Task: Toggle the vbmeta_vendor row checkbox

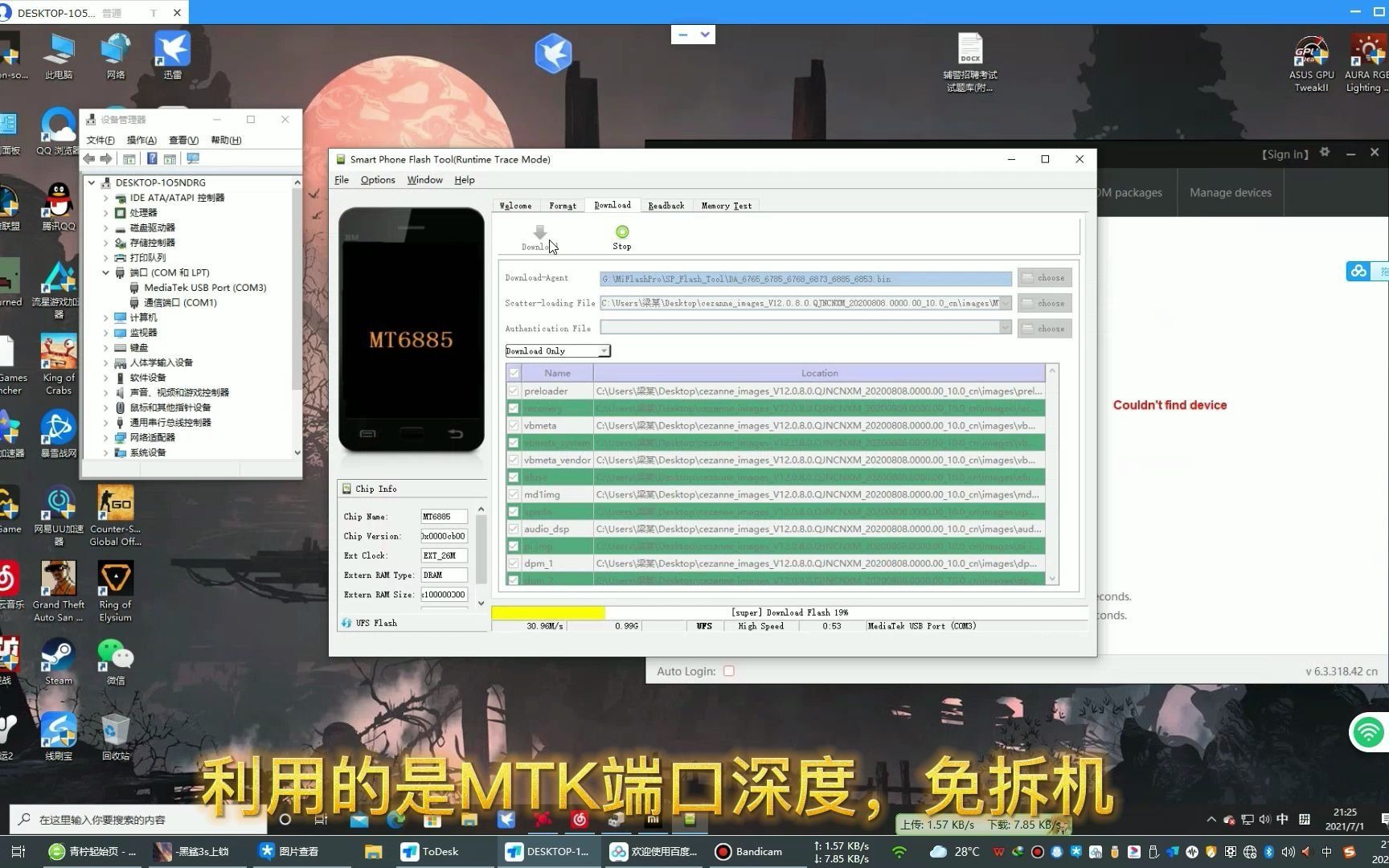Action: tap(514, 461)
